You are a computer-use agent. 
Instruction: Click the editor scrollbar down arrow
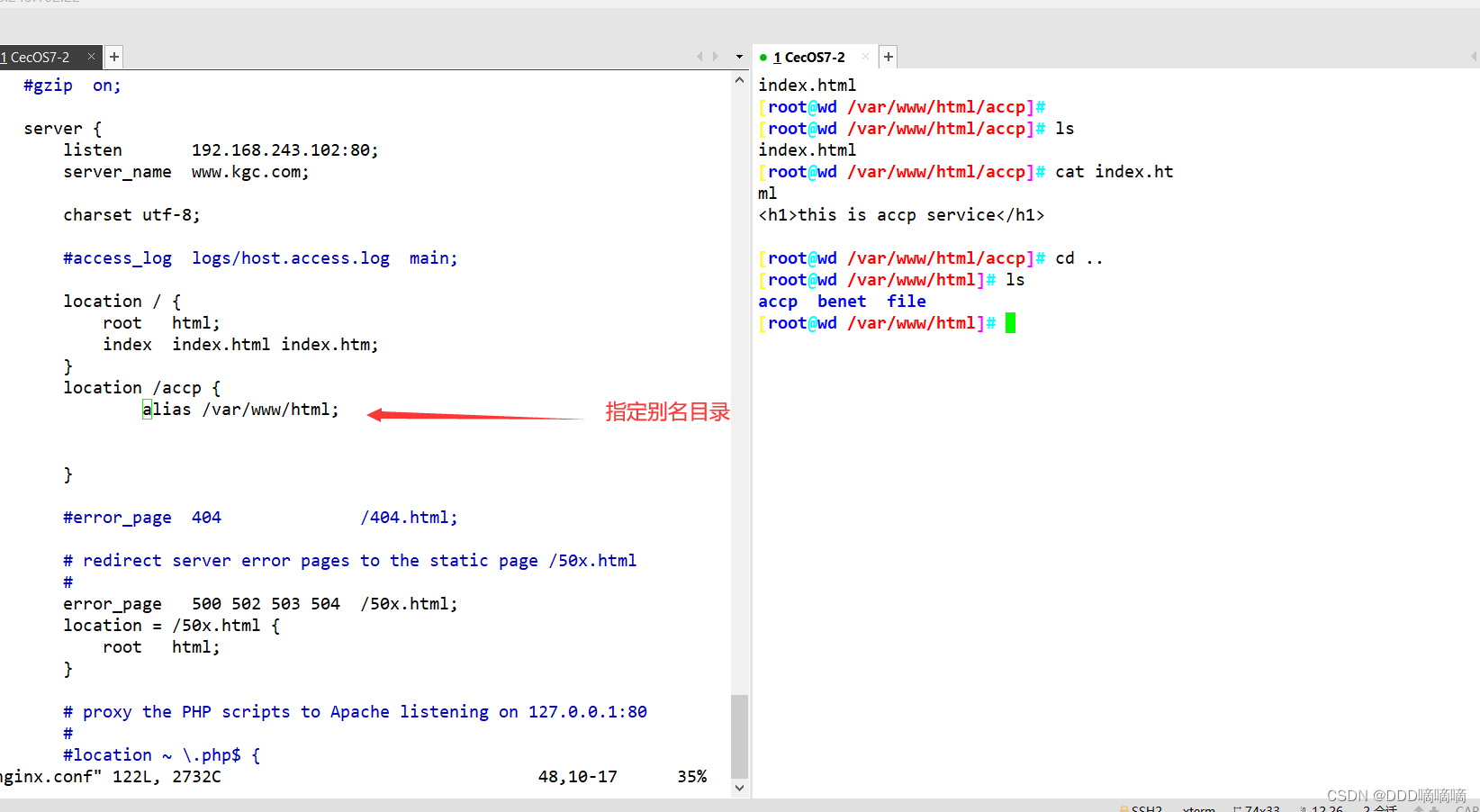[x=739, y=788]
